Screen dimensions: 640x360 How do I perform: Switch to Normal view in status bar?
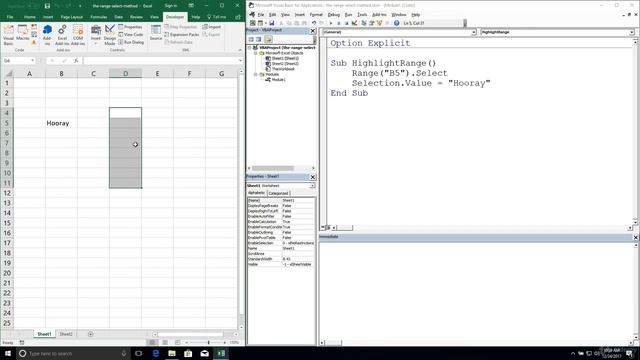click(152, 342)
